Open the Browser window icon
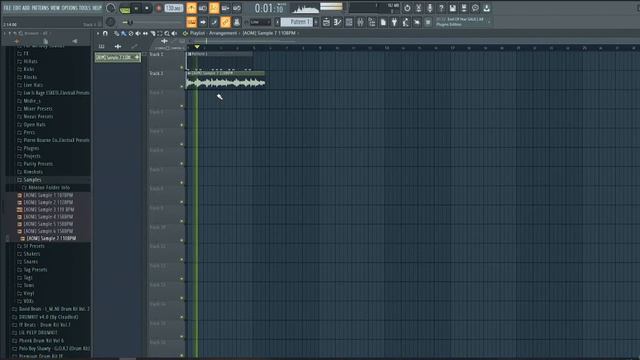The width and height of the screenshot is (640, 360). 372,22
